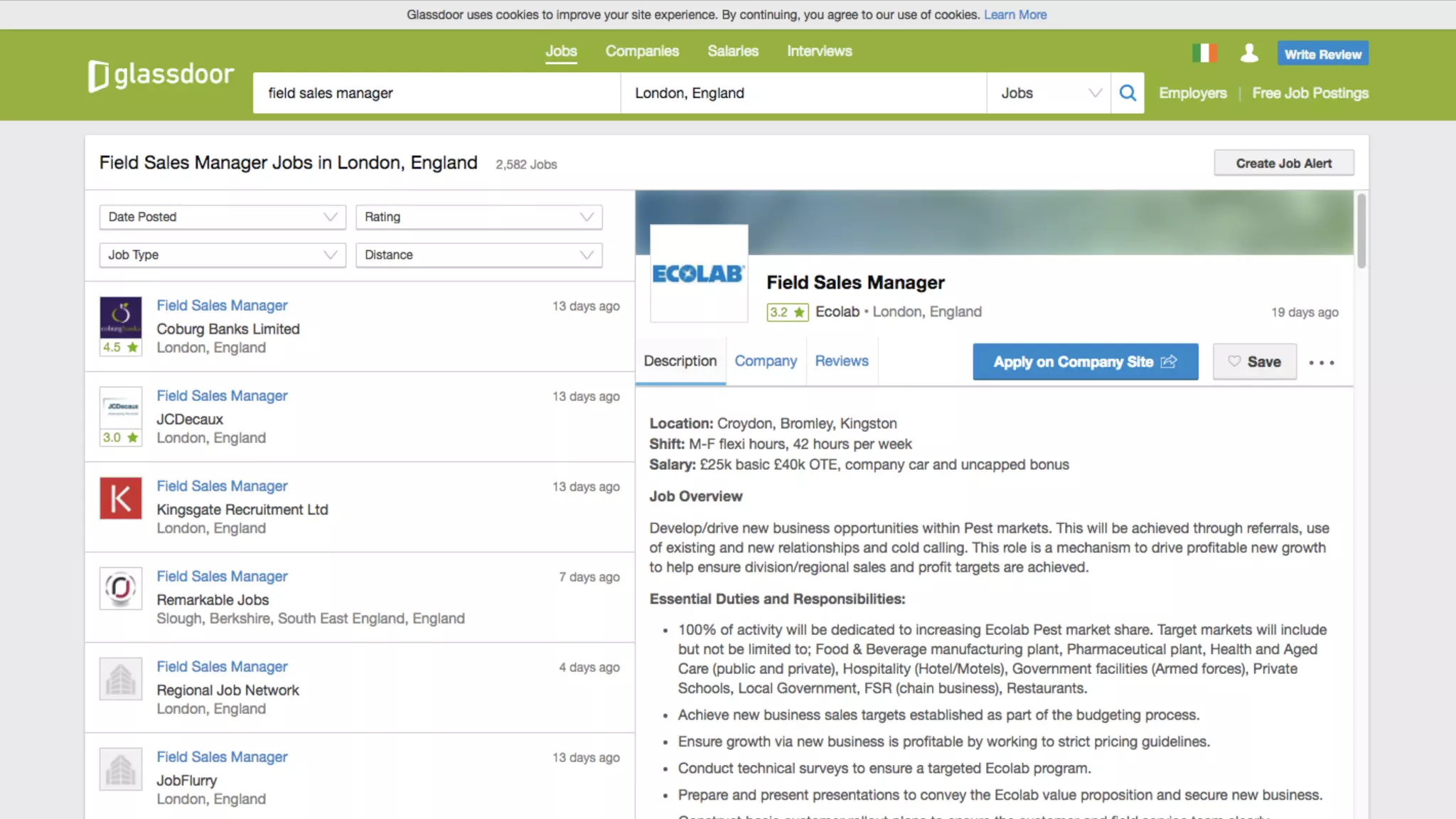Open the Salaries navigation tab

click(x=733, y=51)
